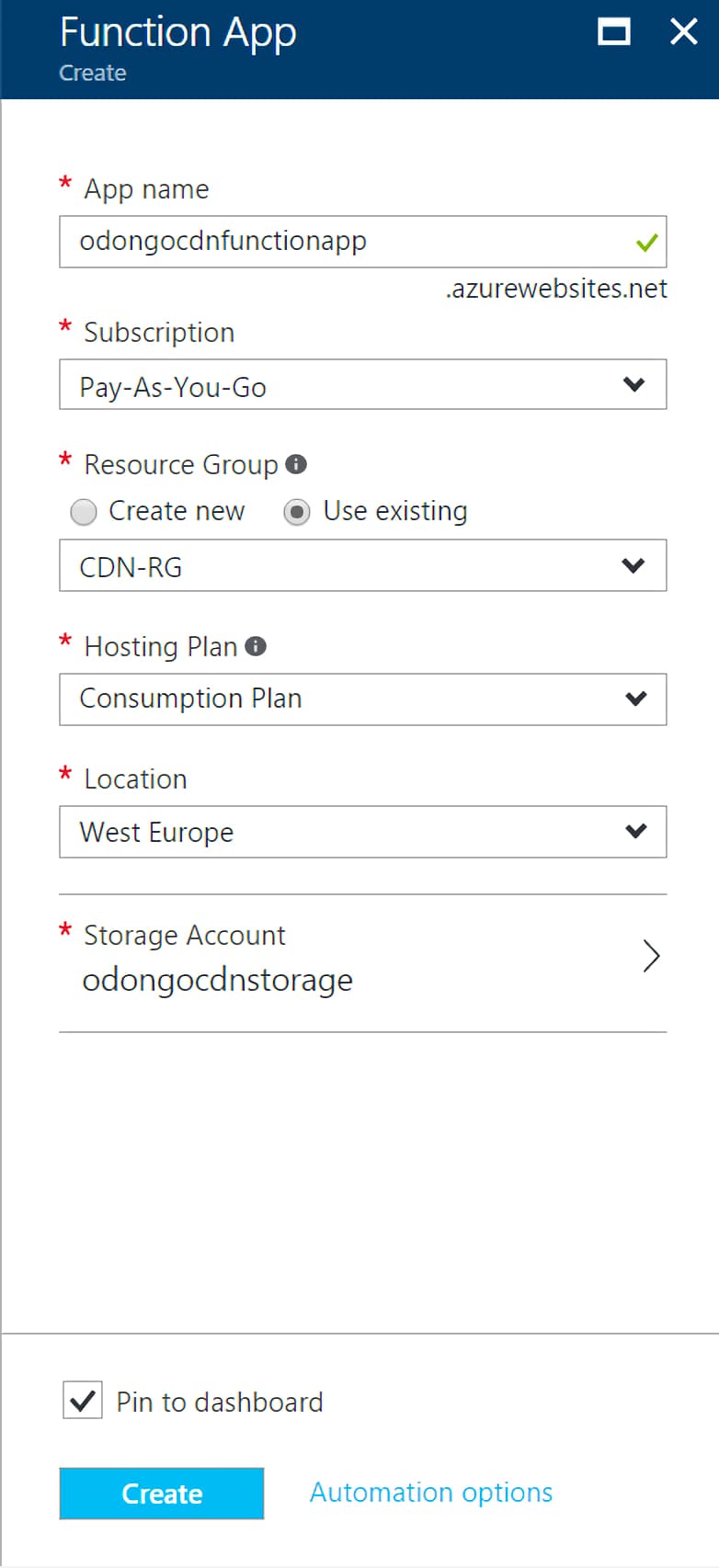Open the Pay-As-You-Go subscription dropdown
This screenshot has height=1568, width=719.
pos(363,384)
